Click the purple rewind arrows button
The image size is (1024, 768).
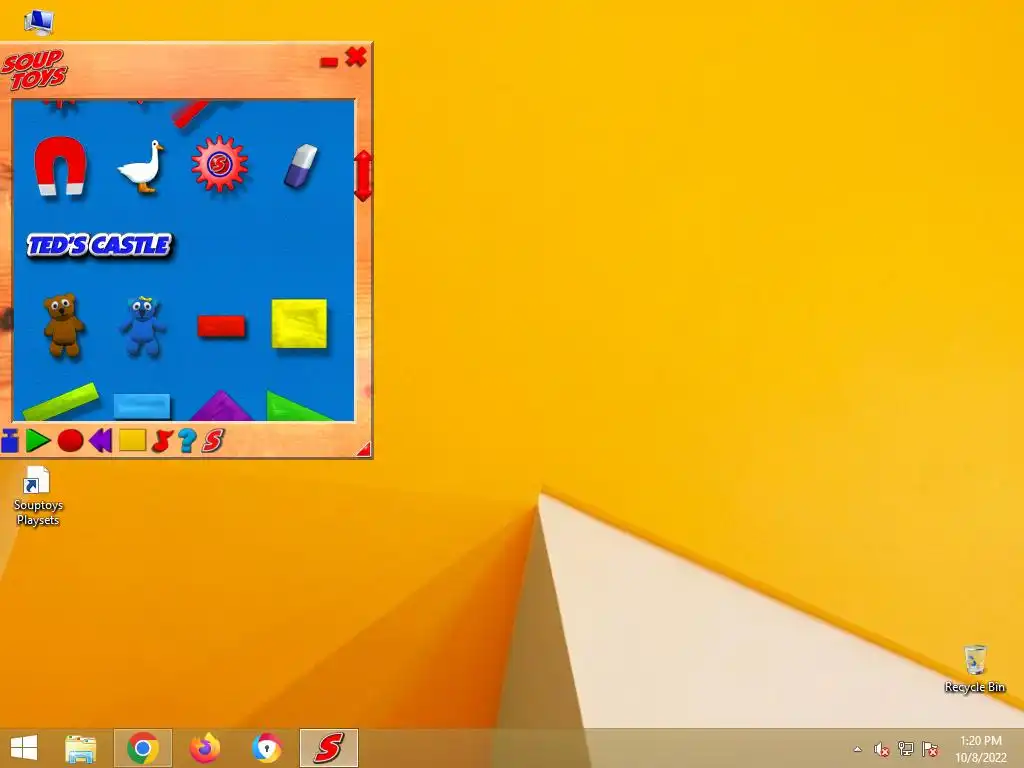click(x=101, y=441)
